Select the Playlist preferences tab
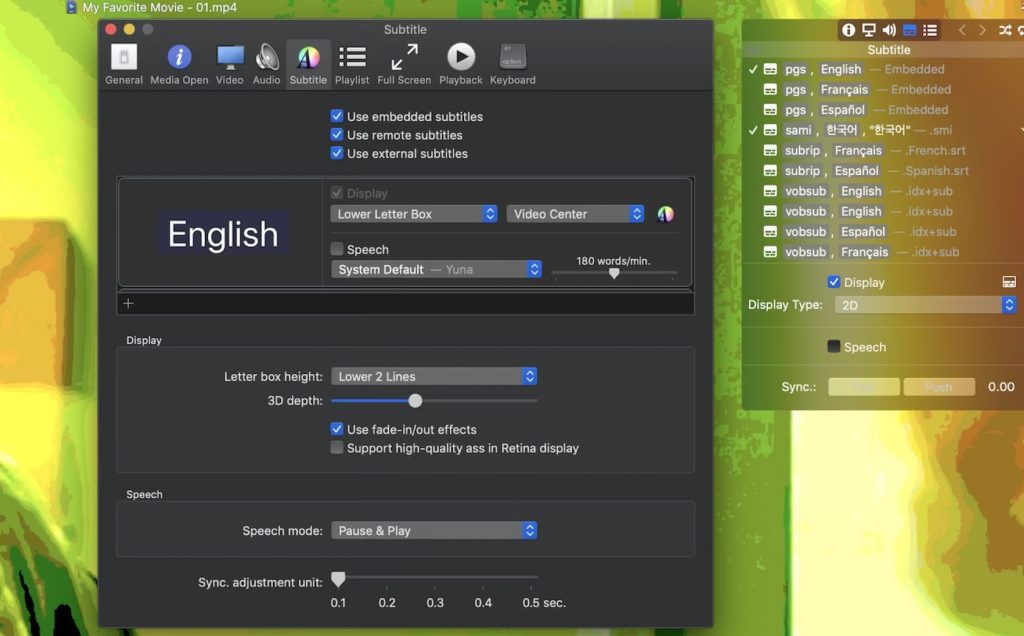Screen dimensions: 1024x636 (352, 63)
